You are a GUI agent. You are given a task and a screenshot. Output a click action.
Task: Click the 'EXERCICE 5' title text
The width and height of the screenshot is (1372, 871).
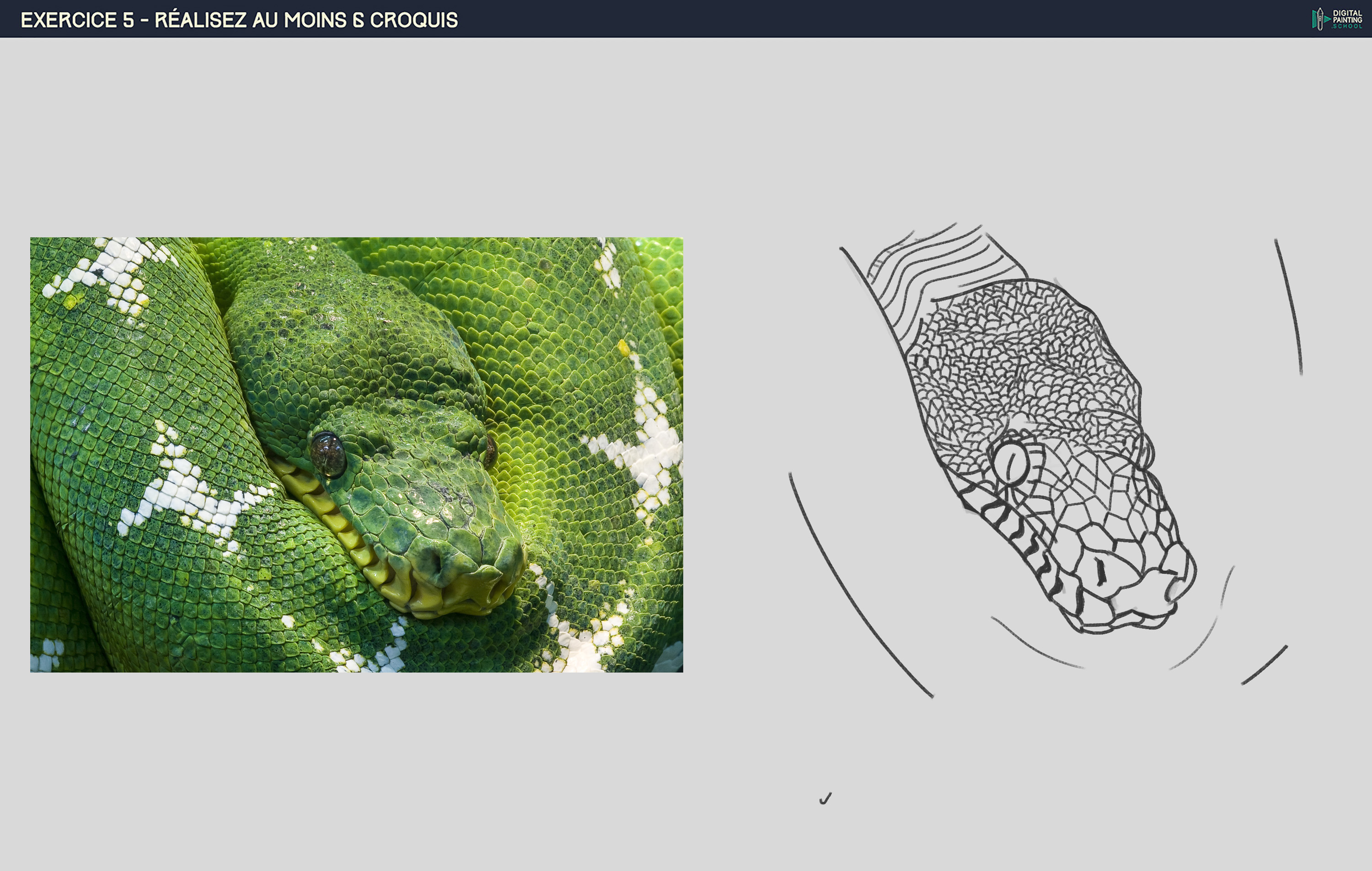click(x=77, y=20)
